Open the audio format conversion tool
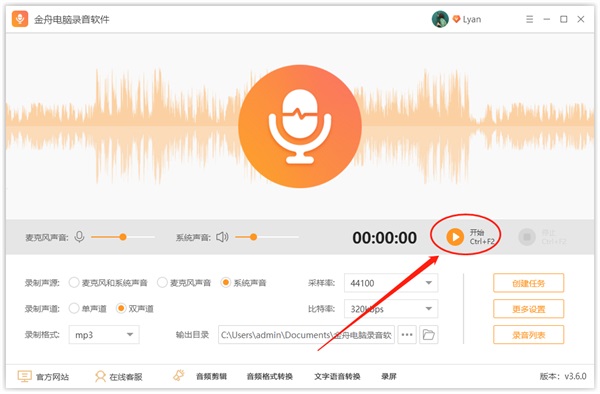The width and height of the screenshot is (600, 394). click(270, 377)
